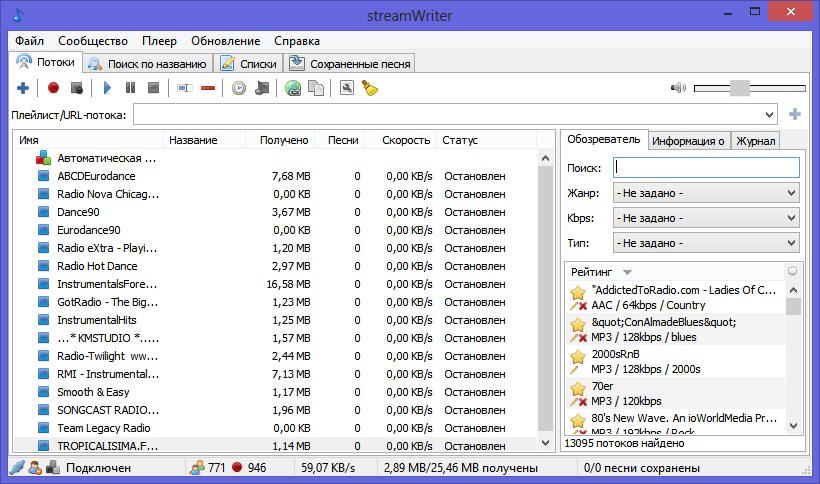Click the music note saved-tracks icon
Image resolution: width=820 pixels, height=484 pixels.
point(262,88)
